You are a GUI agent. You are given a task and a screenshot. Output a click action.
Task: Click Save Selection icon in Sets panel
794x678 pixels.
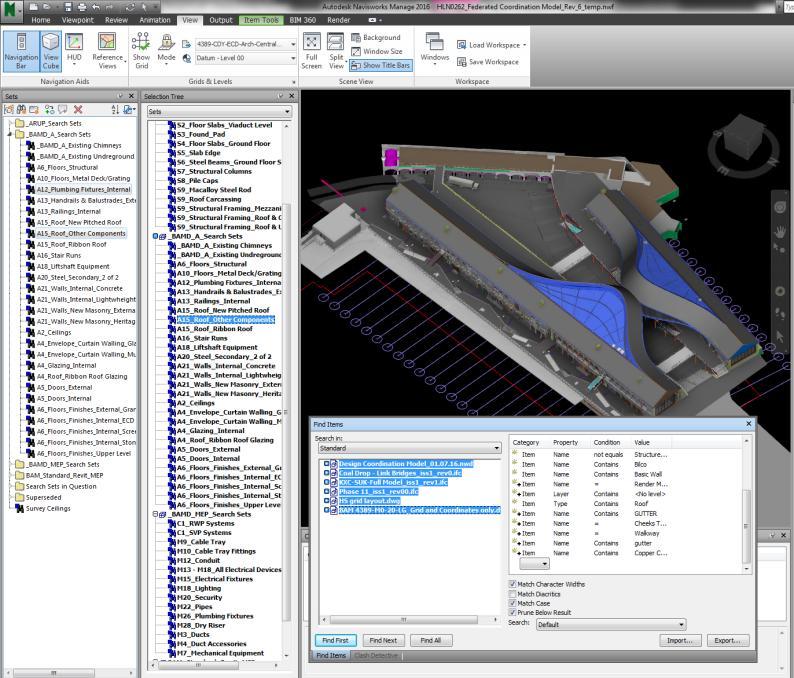tap(9, 109)
